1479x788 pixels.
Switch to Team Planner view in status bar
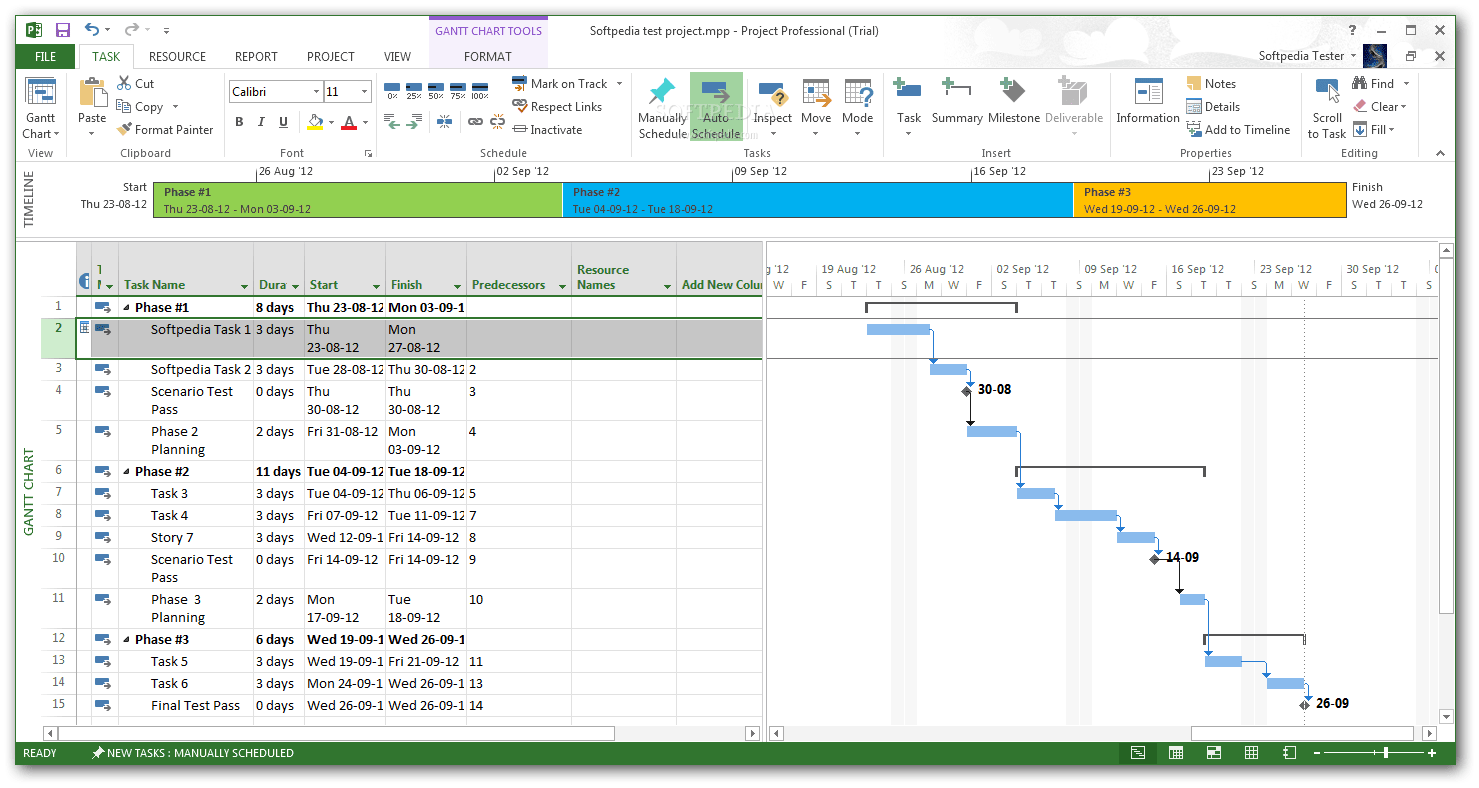tap(1214, 753)
